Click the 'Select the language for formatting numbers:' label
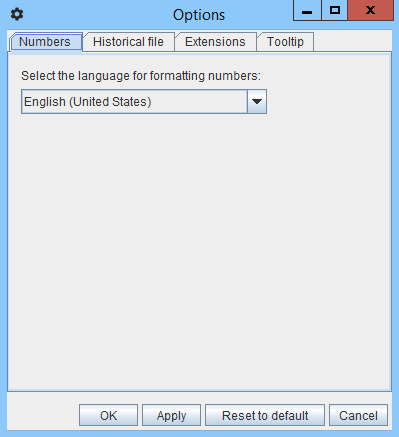Viewport: 399px width, 437px height. pos(141,76)
